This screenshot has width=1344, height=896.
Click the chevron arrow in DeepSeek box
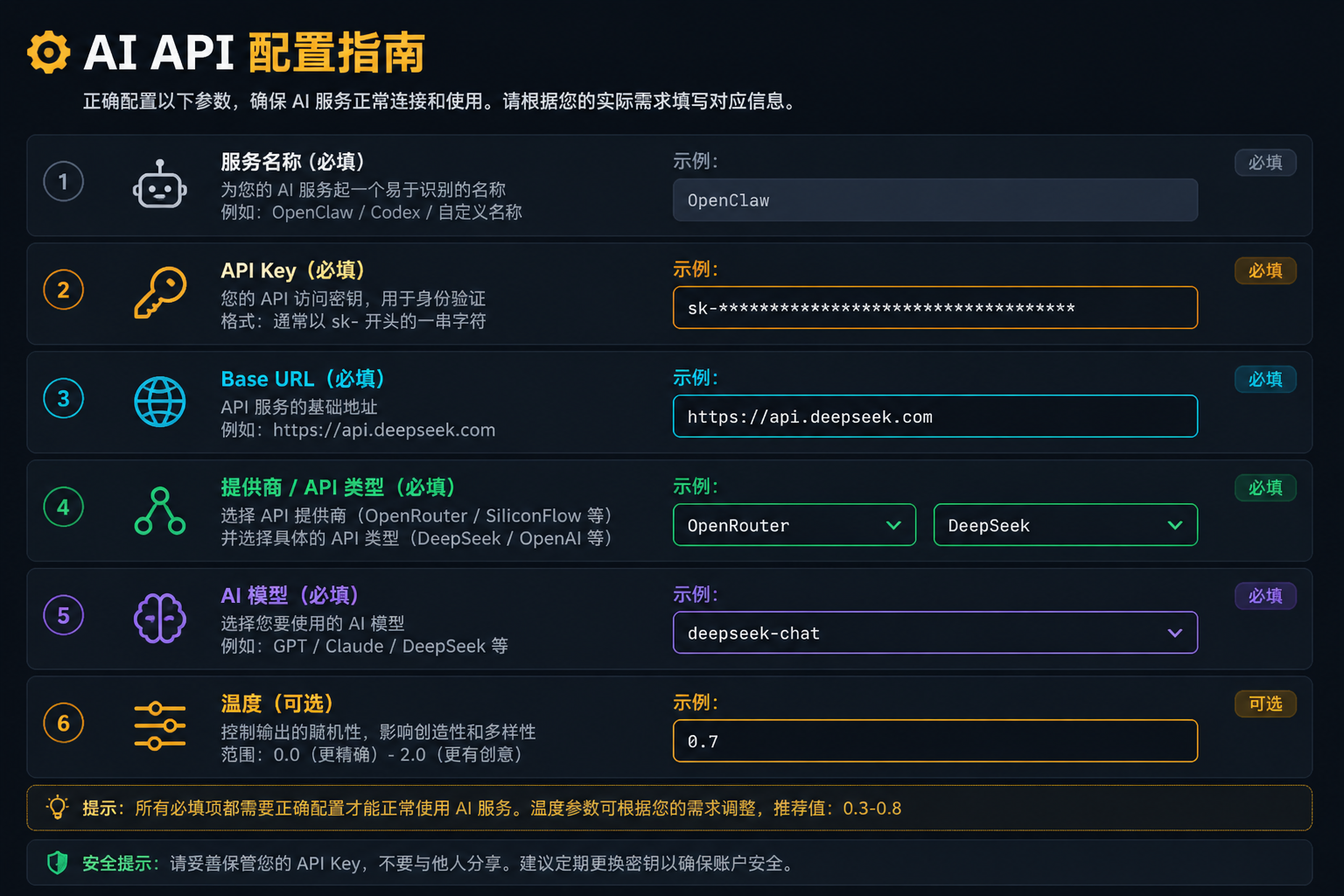pyautogui.click(x=1175, y=525)
